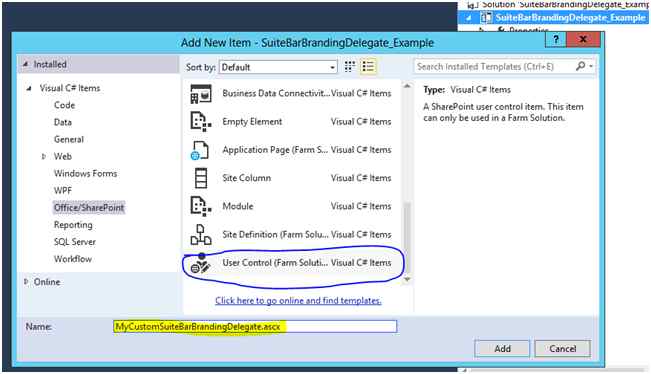Image resolution: width=651 pixels, height=374 pixels.
Task: Switch to small icons grid view
Action: (x=350, y=66)
